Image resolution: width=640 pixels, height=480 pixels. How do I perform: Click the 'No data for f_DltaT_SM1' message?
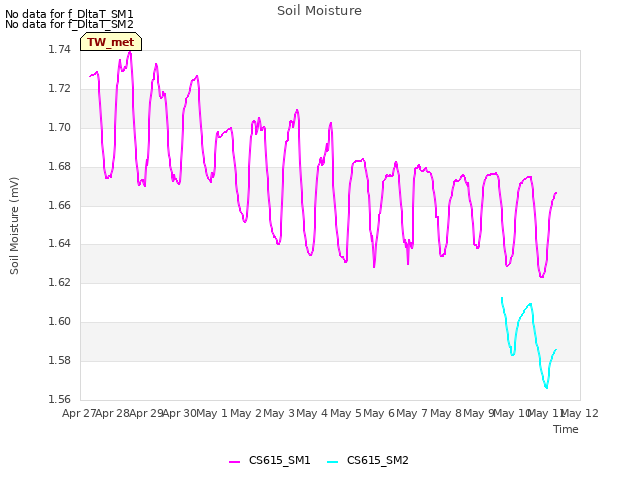(69, 14)
